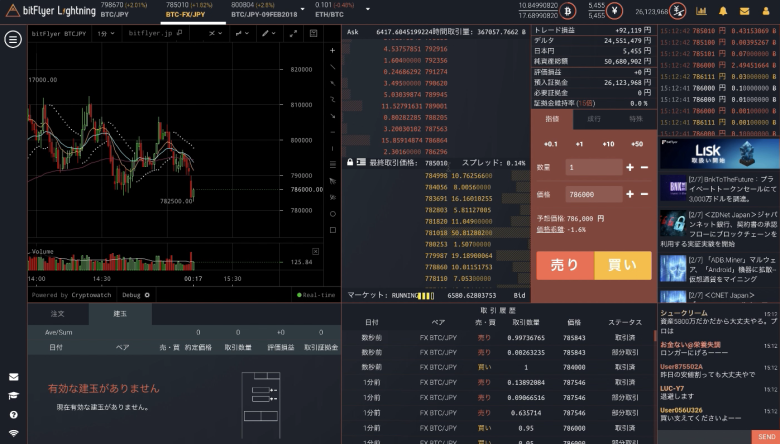
Task: Add +10 to the order quantity
Action: (608, 144)
